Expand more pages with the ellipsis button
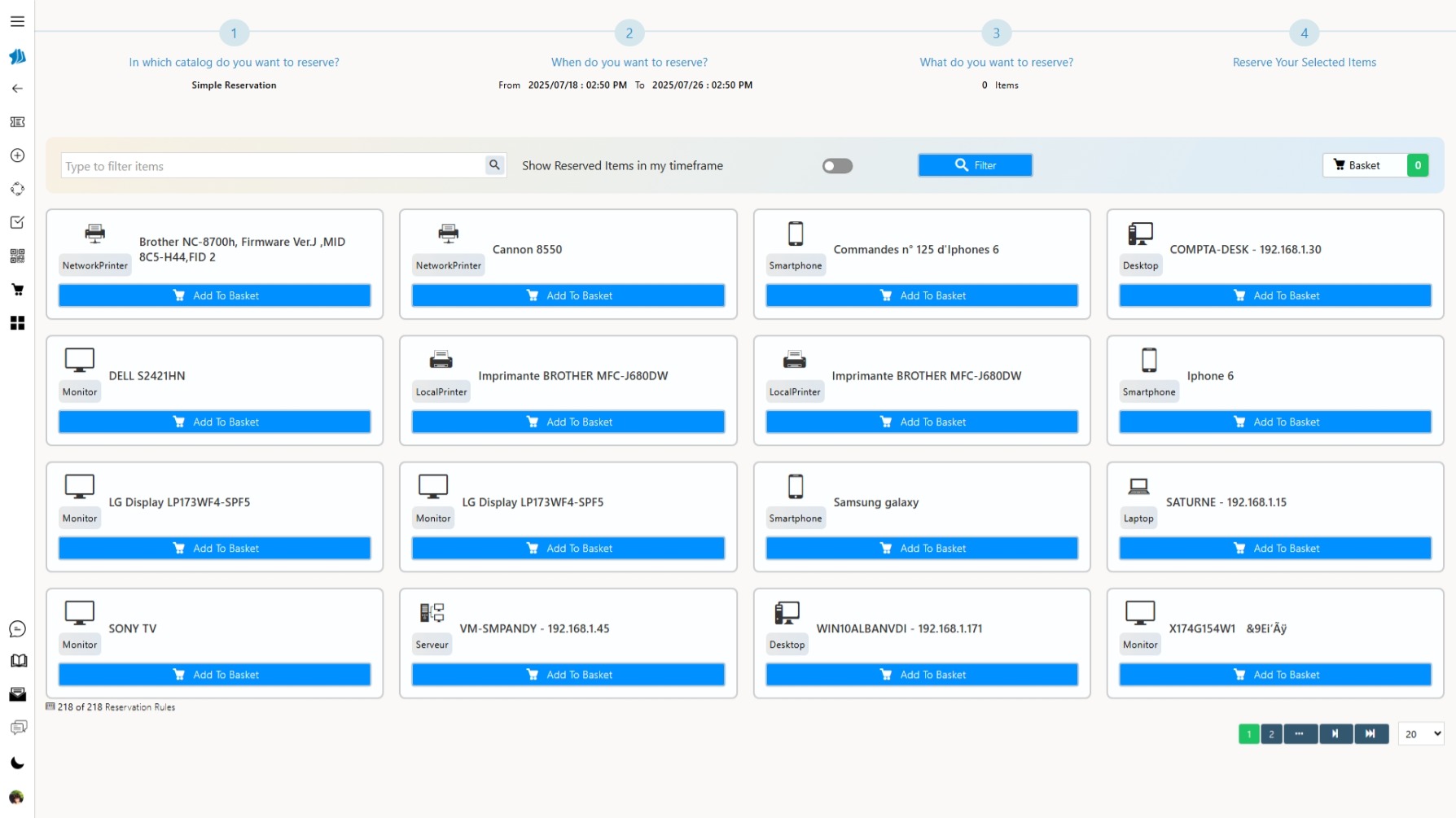Image resolution: width=1456 pixels, height=818 pixels. (x=1300, y=733)
